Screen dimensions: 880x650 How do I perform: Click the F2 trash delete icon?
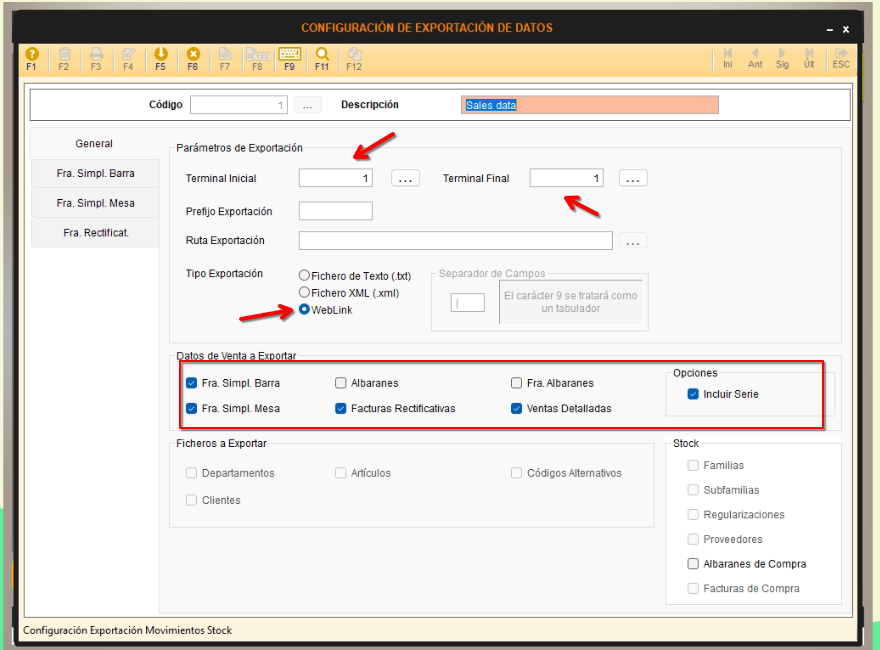click(x=64, y=57)
